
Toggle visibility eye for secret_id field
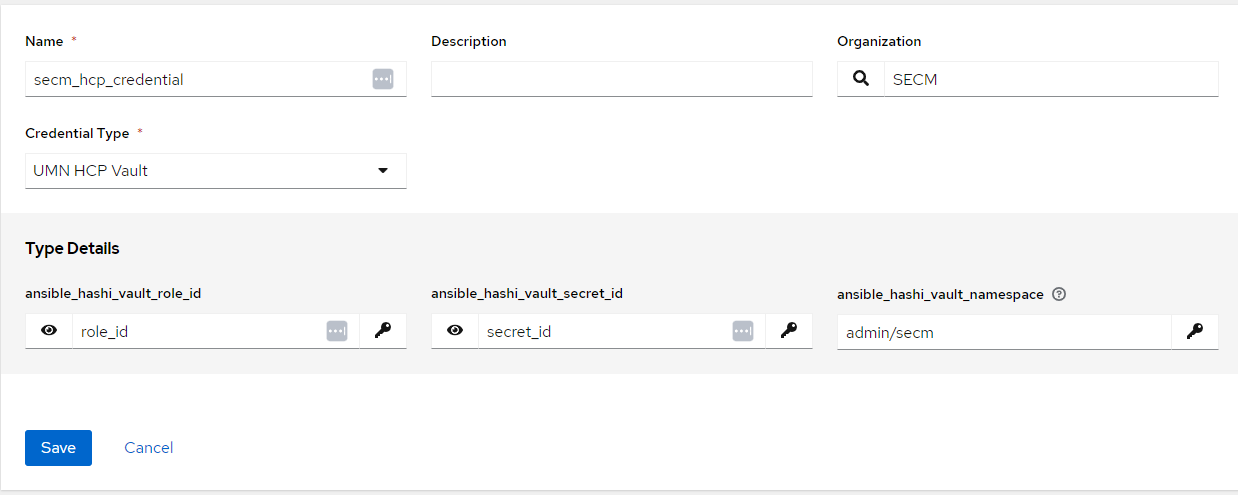pos(455,331)
